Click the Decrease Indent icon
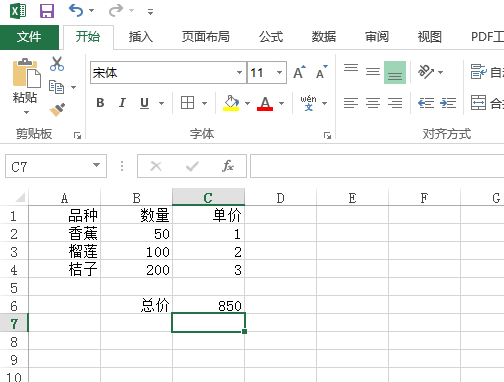Screen dimensions: 504x382 point(426,103)
